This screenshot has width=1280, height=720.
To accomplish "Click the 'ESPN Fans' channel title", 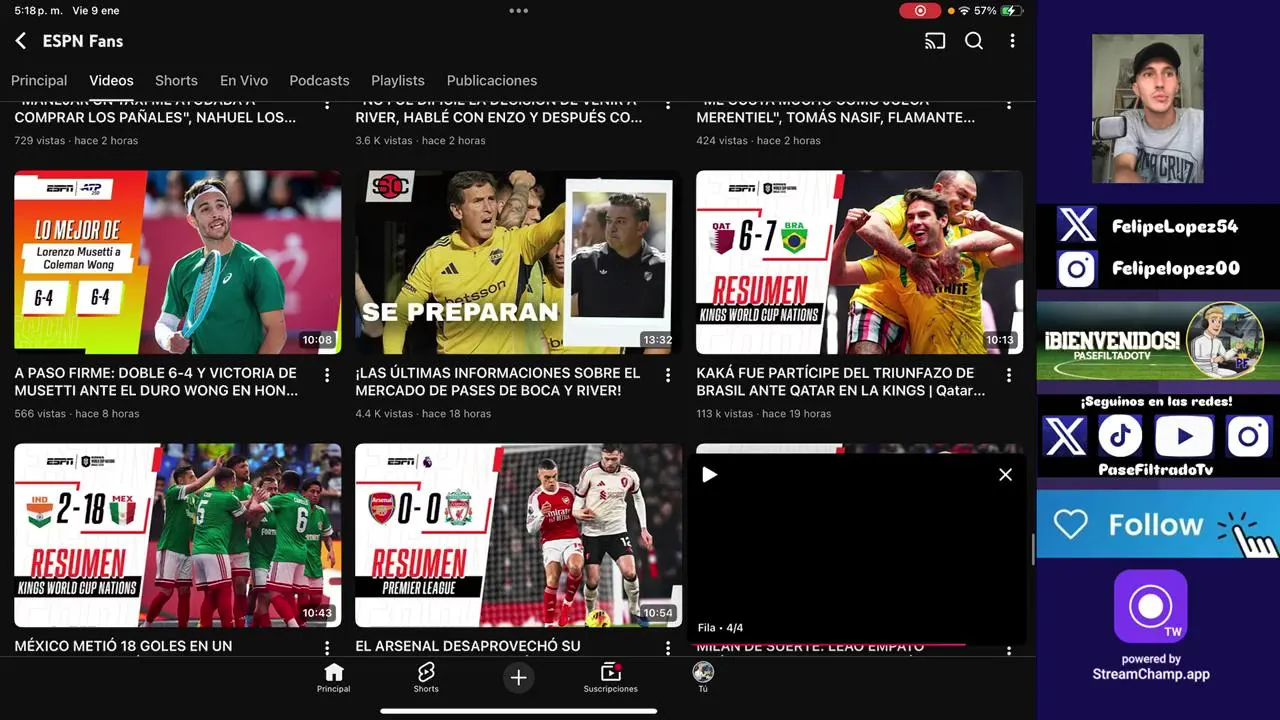I will coord(83,41).
